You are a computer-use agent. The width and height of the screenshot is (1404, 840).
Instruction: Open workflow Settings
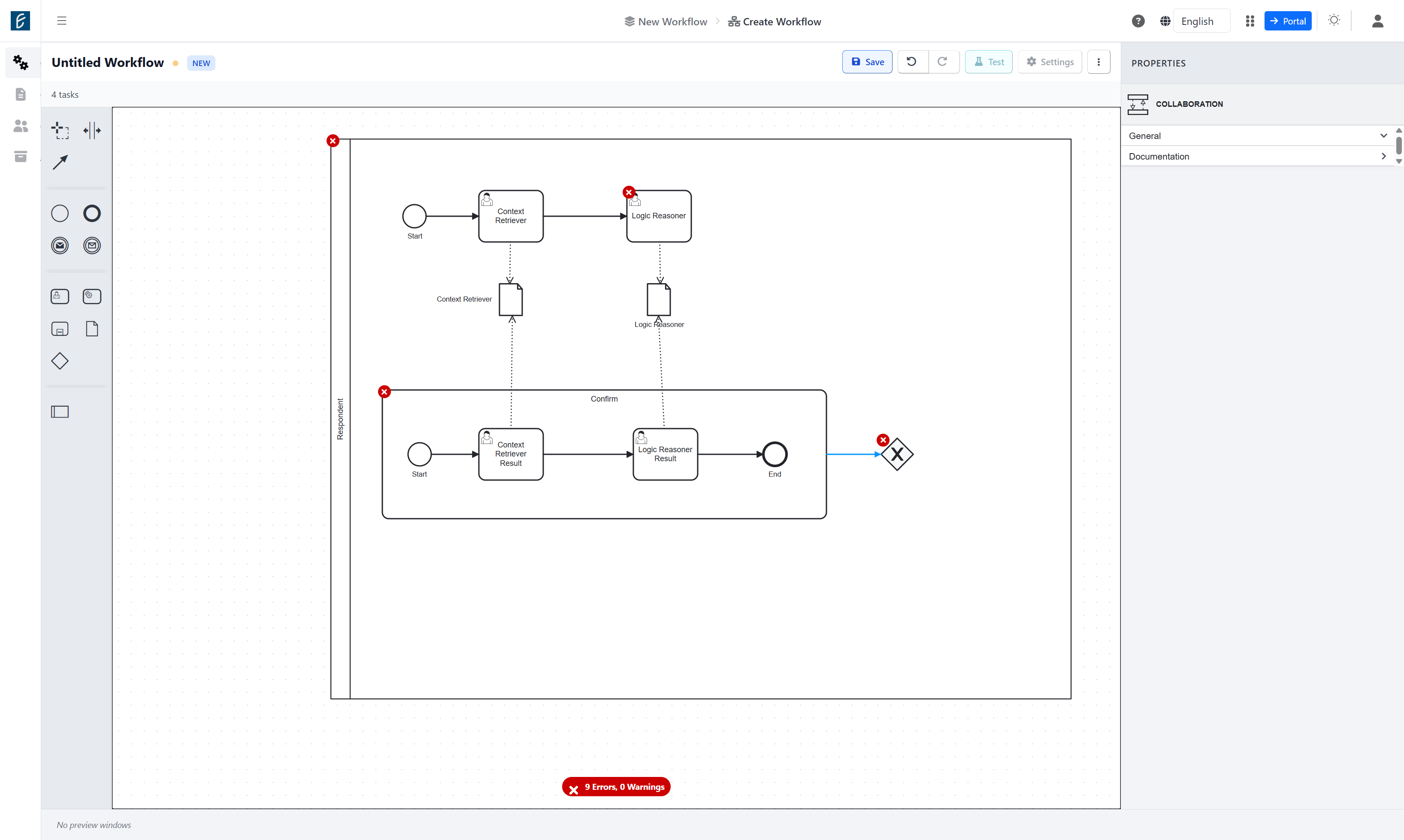pyautogui.click(x=1050, y=62)
